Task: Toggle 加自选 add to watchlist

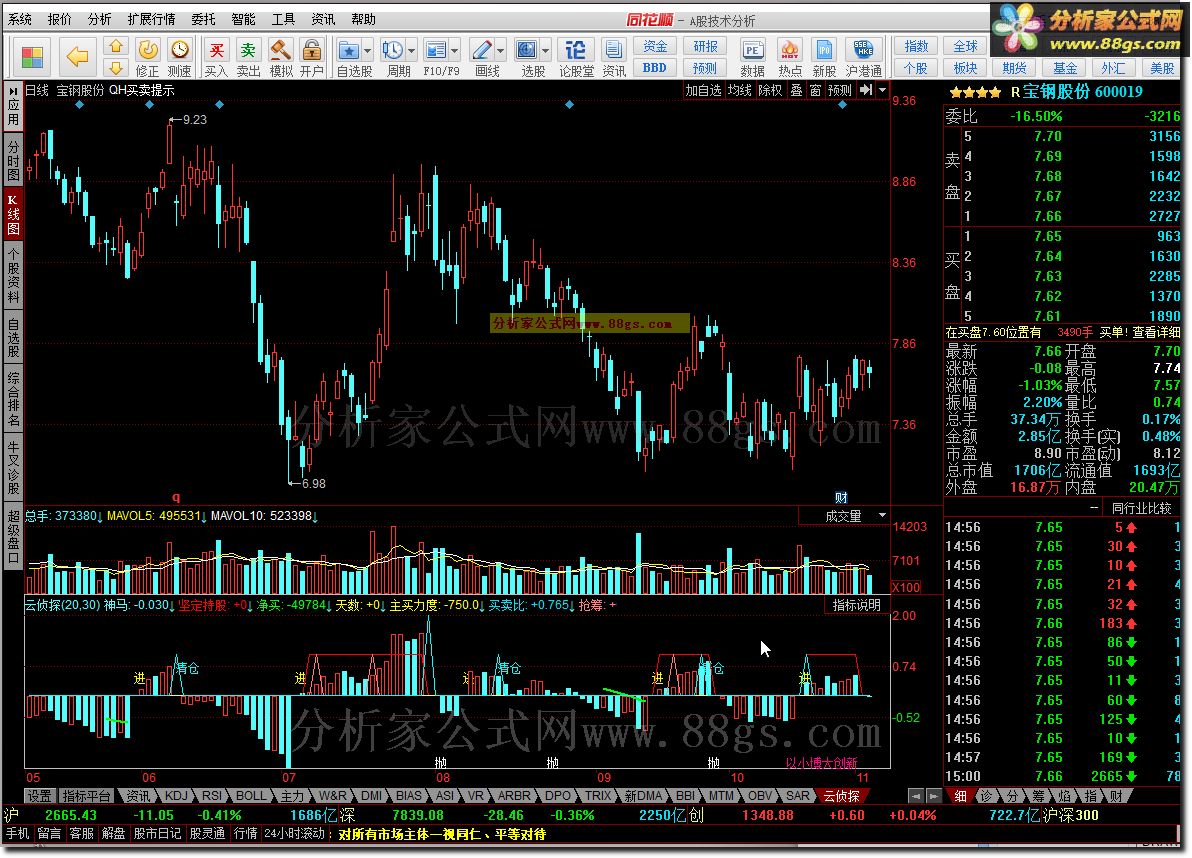Action: tap(703, 90)
